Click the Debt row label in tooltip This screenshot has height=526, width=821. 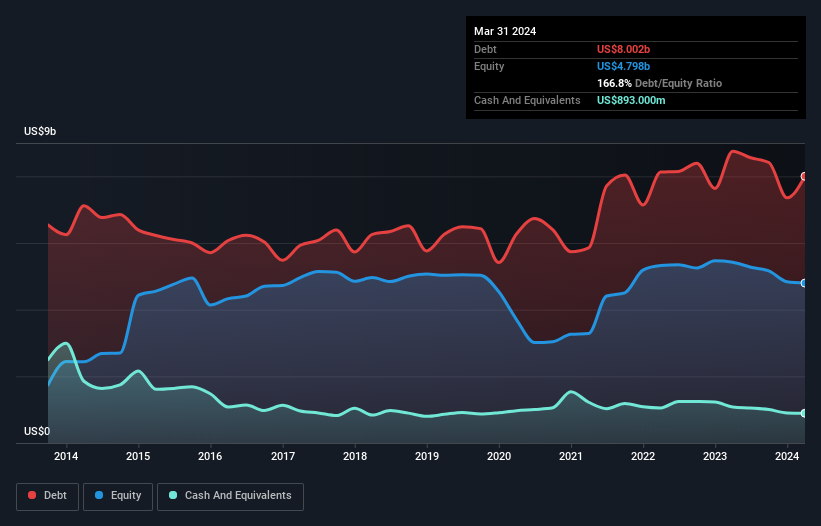485,49
